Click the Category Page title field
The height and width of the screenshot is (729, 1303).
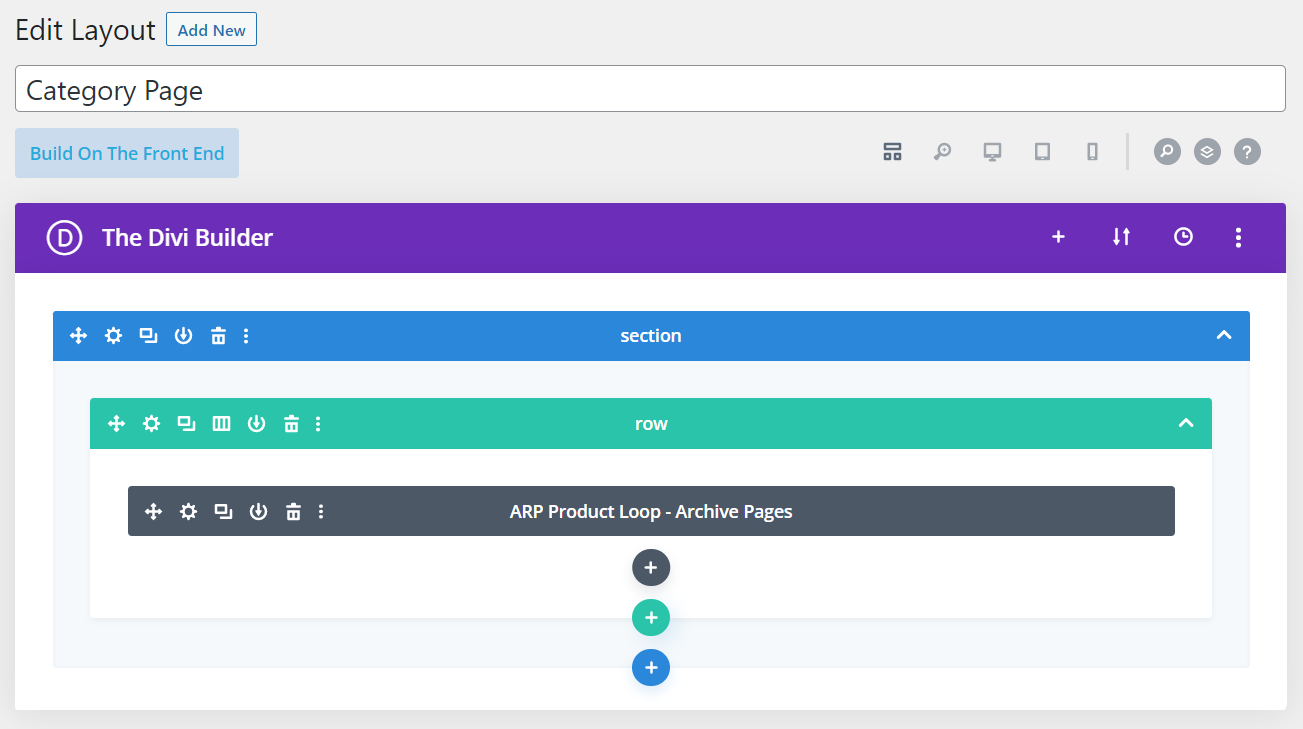point(650,90)
